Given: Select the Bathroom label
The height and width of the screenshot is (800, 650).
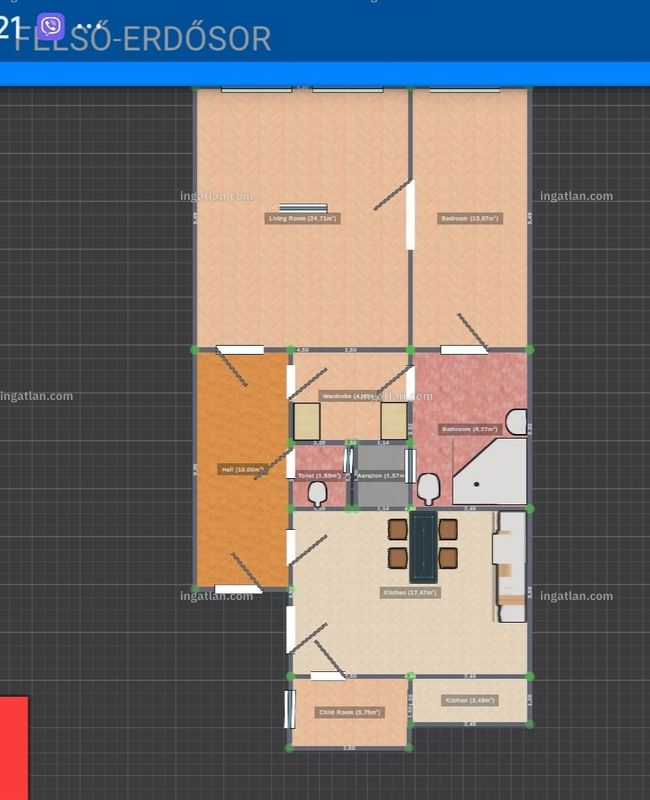Looking at the screenshot, I should (470, 429).
